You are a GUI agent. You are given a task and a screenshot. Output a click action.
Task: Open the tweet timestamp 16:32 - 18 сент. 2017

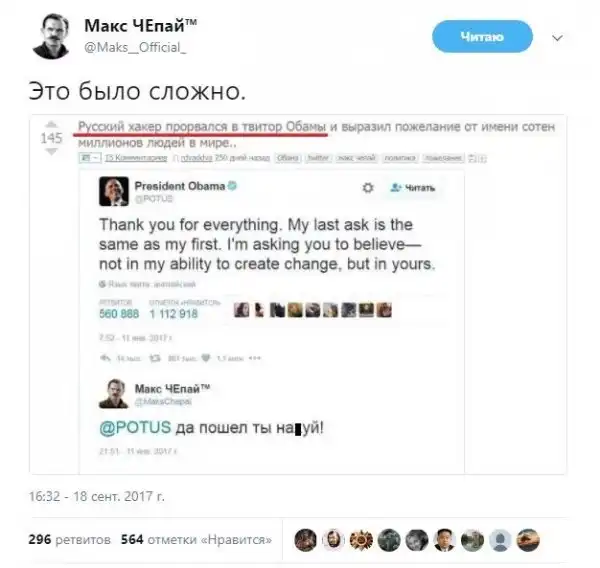coord(97,496)
